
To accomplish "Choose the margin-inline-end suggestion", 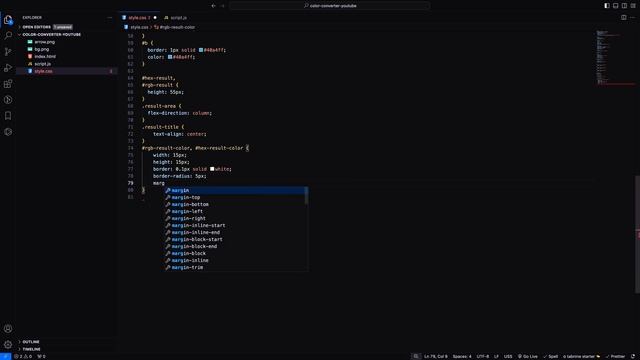I will click(235, 232).
